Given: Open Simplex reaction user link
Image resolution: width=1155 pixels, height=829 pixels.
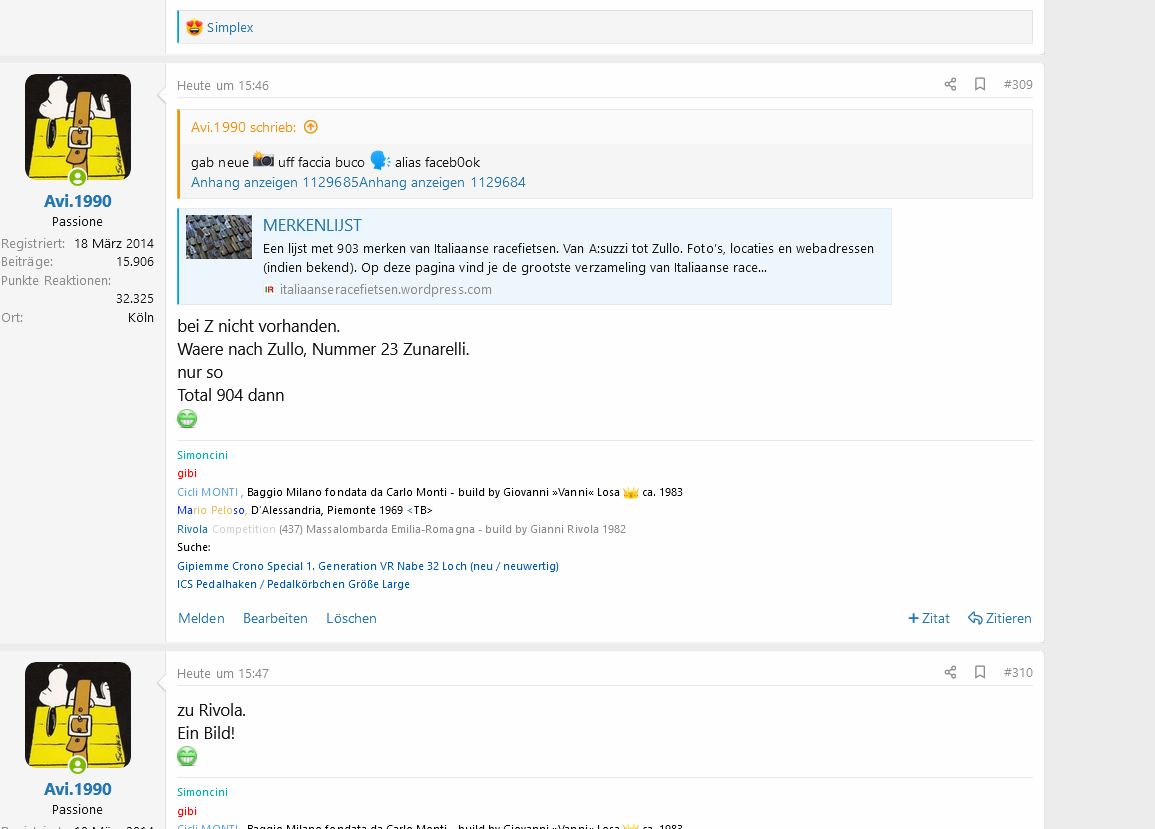Looking at the screenshot, I should (230, 27).
